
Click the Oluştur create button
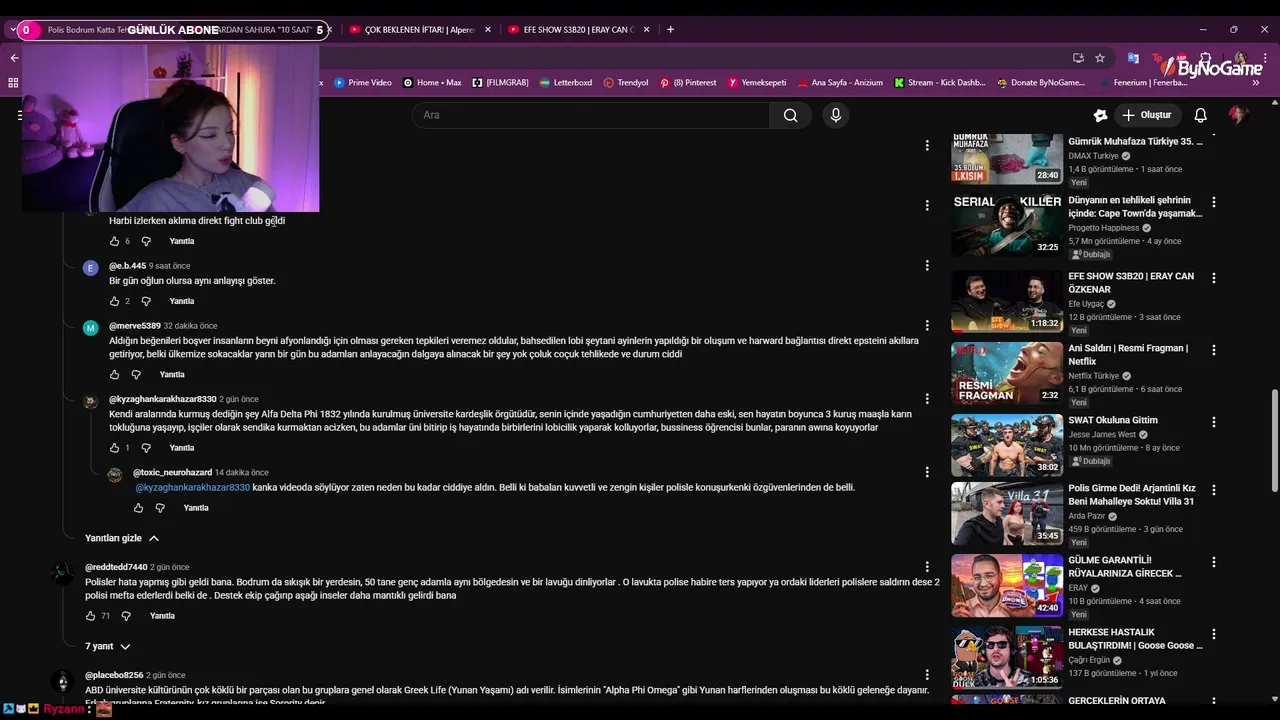click(x=1146, y=115)
